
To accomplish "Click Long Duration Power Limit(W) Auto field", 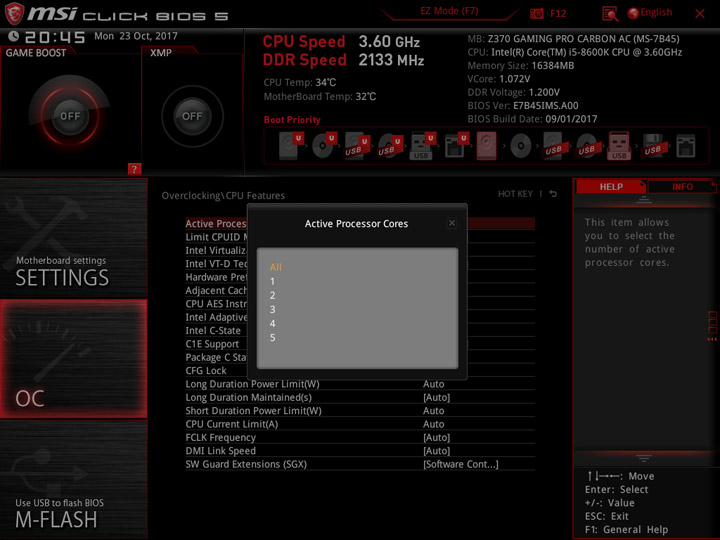I will 433,384.
